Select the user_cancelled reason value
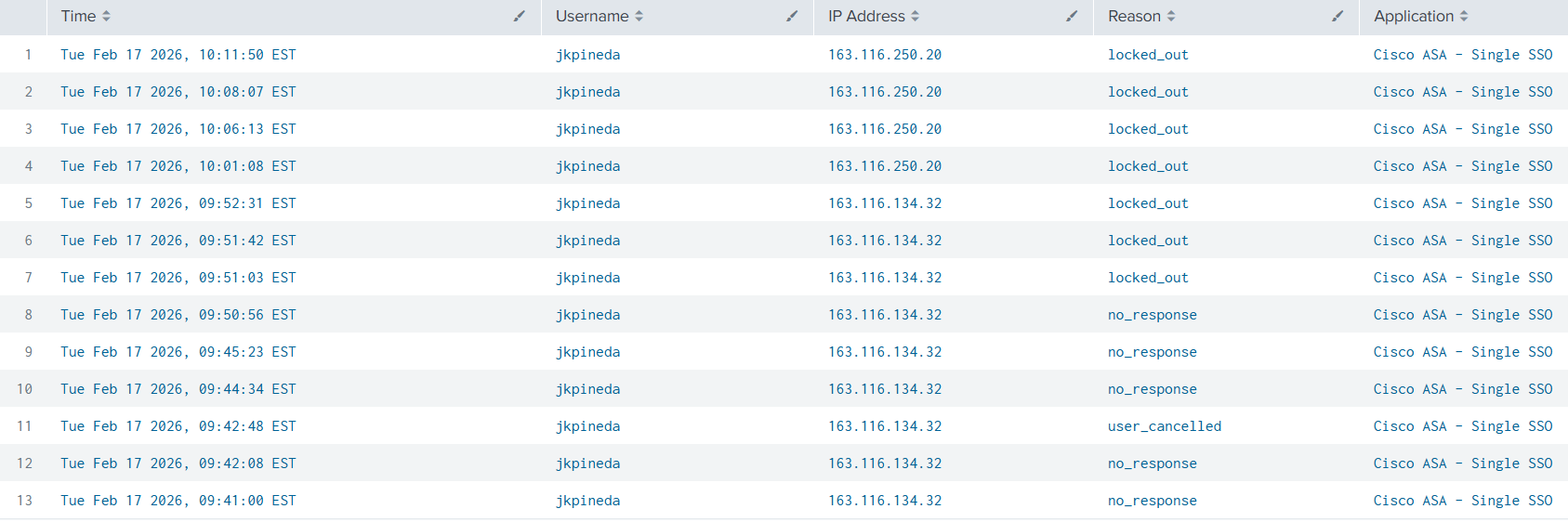 [x=1164, y=426]
